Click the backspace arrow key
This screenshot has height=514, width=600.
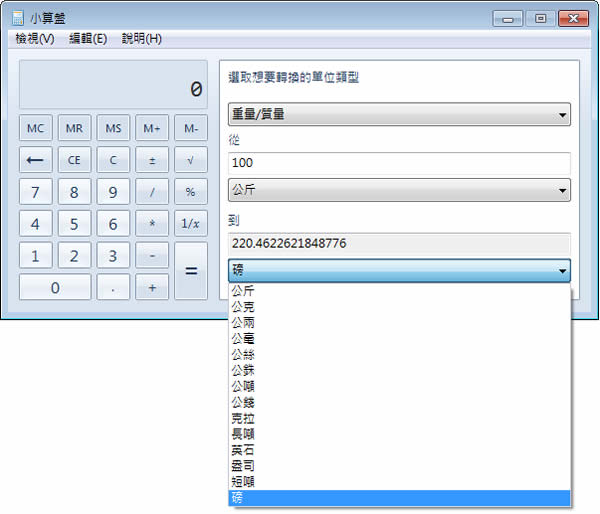[x=35, y=160]
